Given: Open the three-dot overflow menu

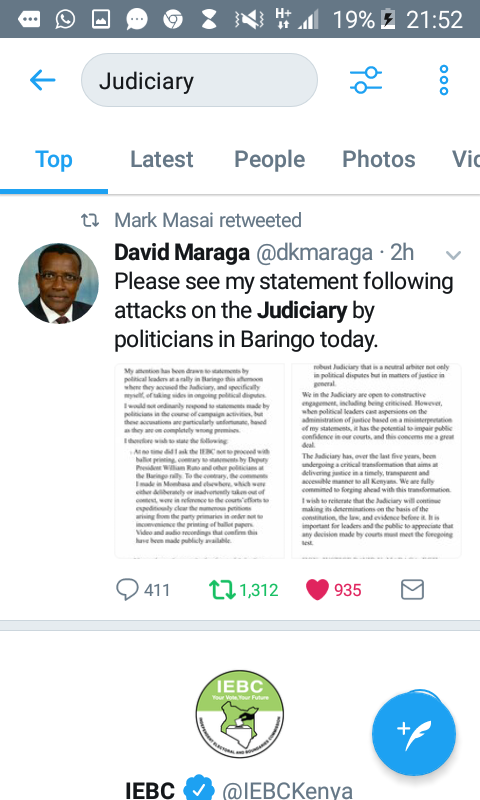Looking at the screenshot, I should [444, 80].
